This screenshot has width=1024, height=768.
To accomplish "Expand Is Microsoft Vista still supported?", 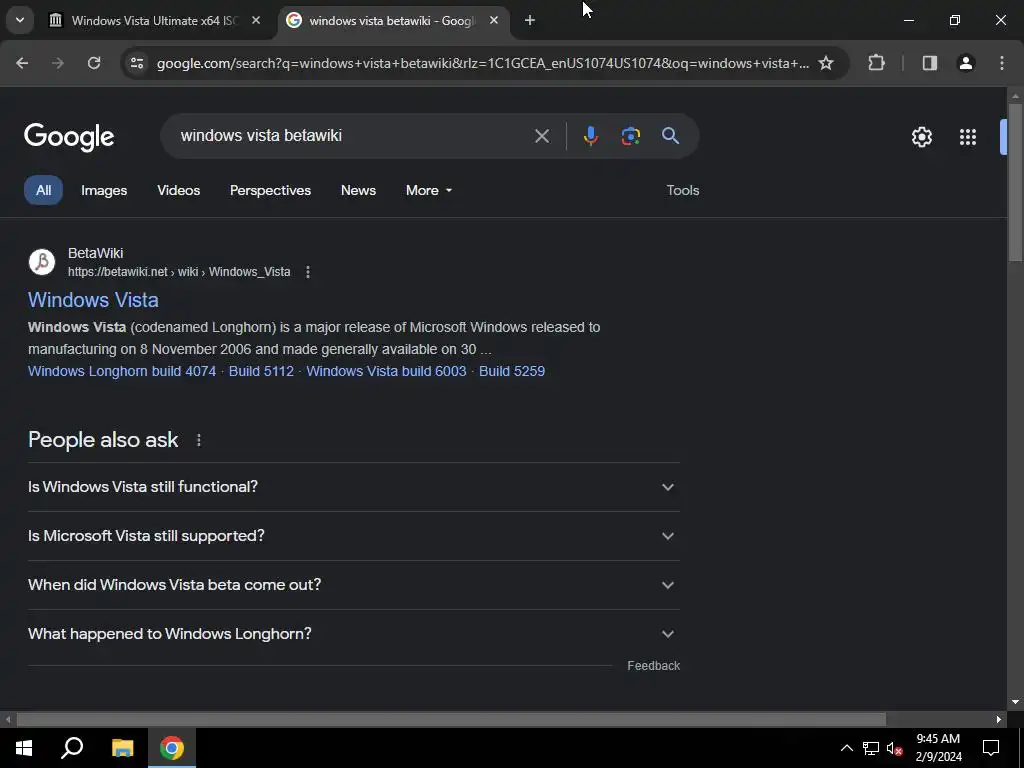I will click(x=354, y=536).
